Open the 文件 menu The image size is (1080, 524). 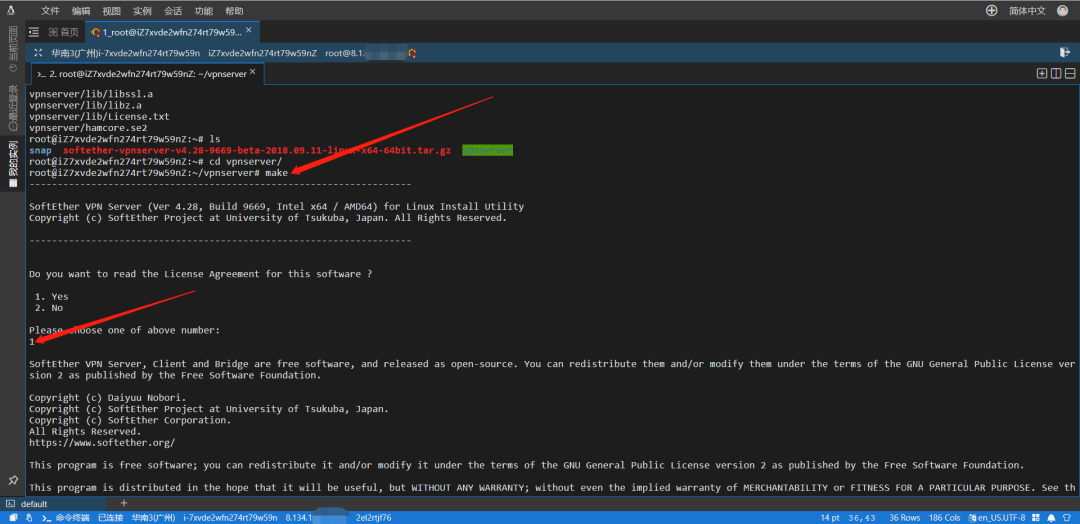(50, 10)
